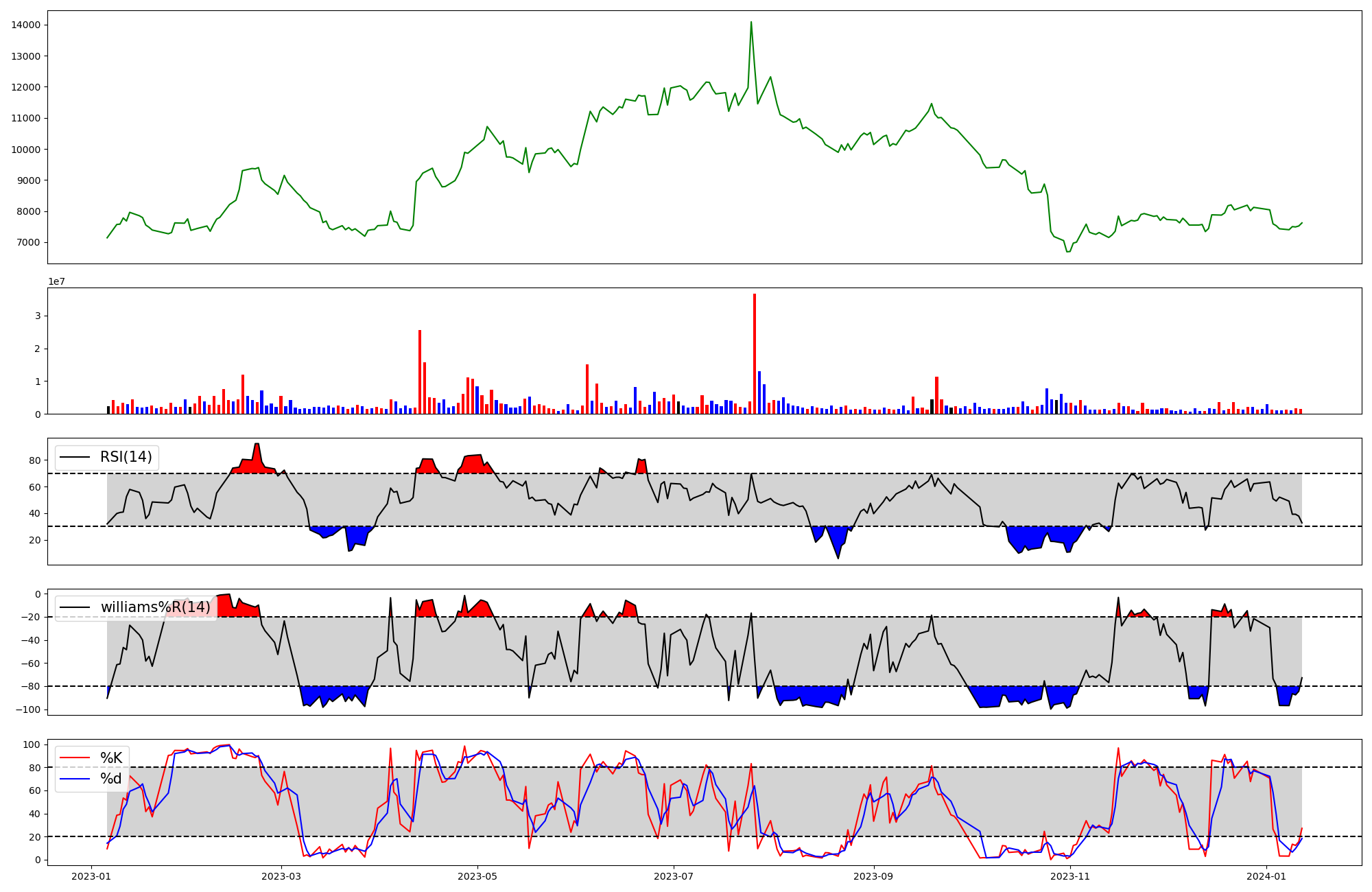Image resolution: width=1372 pixels, height=892 pixels.
Task: Click the 14000 price axis tick label
Action: pos(25,25)
